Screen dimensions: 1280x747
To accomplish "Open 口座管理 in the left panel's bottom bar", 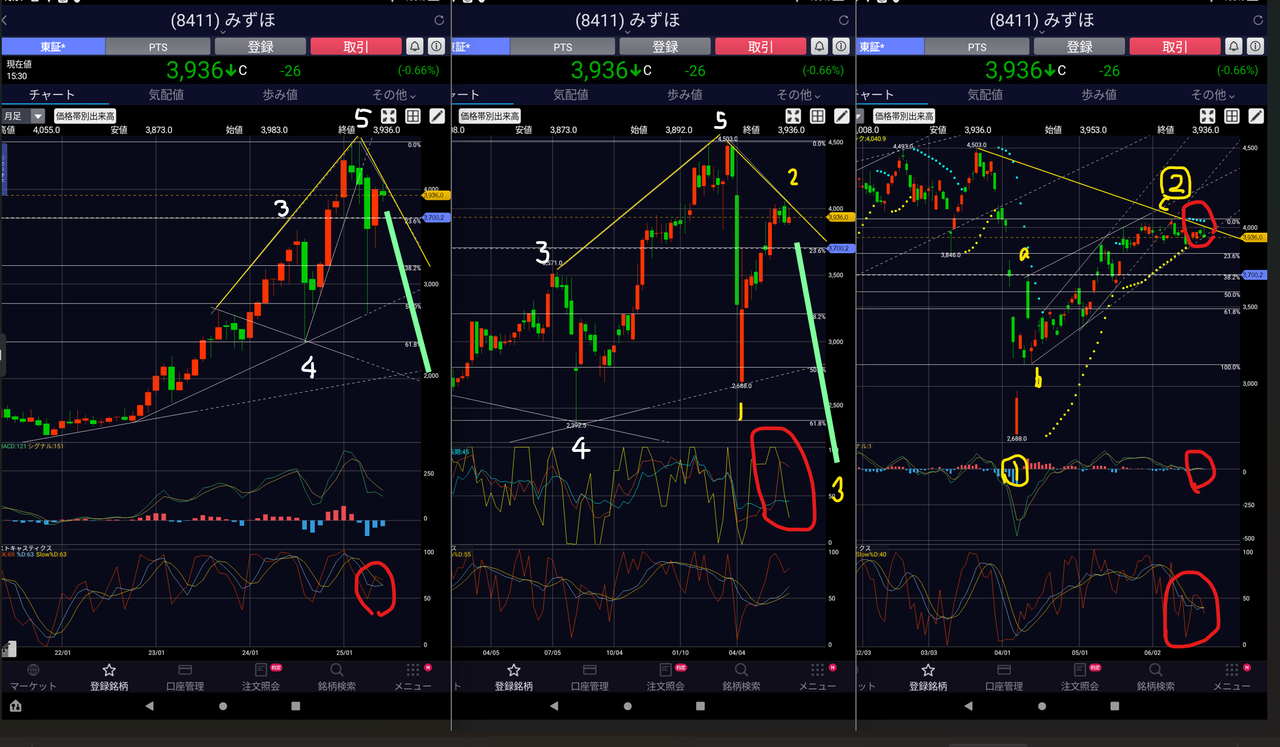I will pyautogui.click(x=185, y=677).
